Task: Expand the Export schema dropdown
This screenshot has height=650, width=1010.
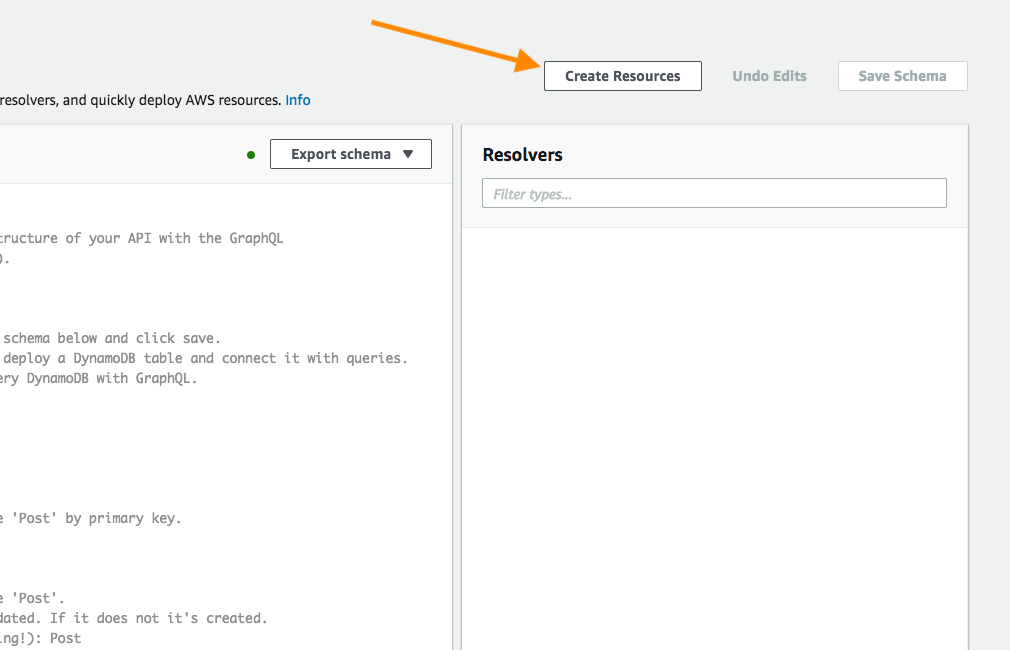Action: point(350,154)
